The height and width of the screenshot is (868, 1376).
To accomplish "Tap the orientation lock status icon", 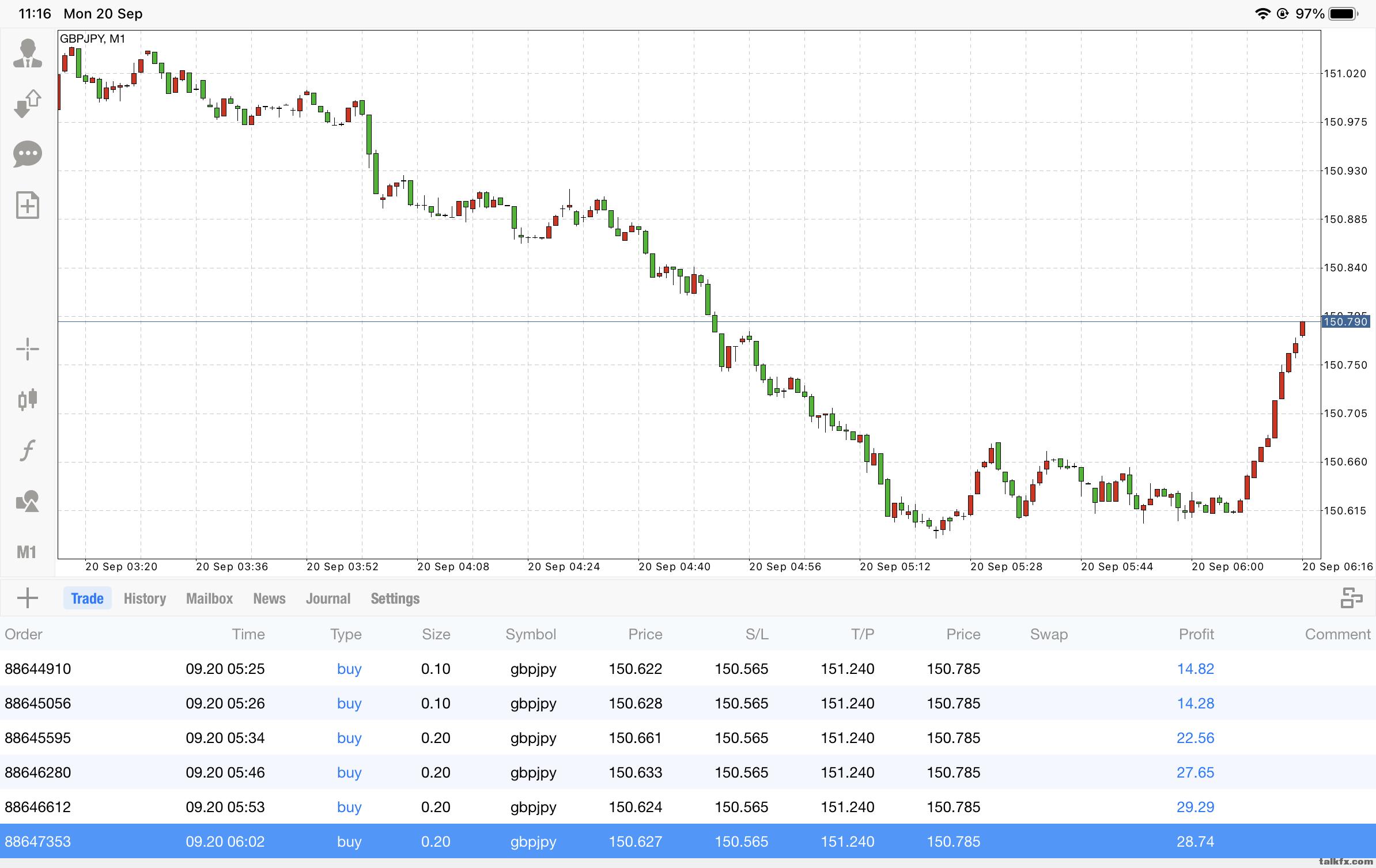I will 1283,14.
